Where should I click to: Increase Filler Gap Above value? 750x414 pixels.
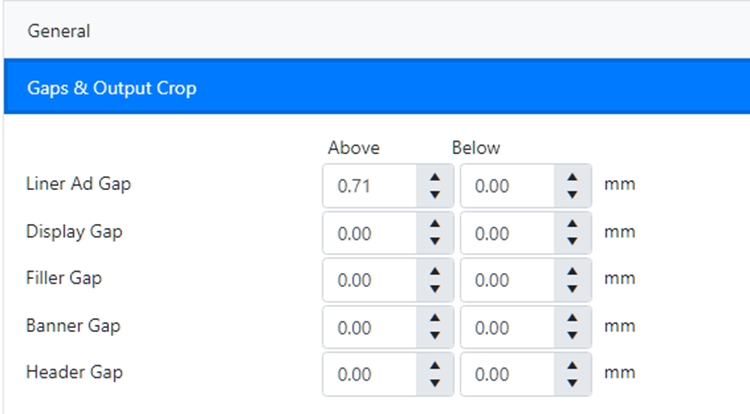434,272
